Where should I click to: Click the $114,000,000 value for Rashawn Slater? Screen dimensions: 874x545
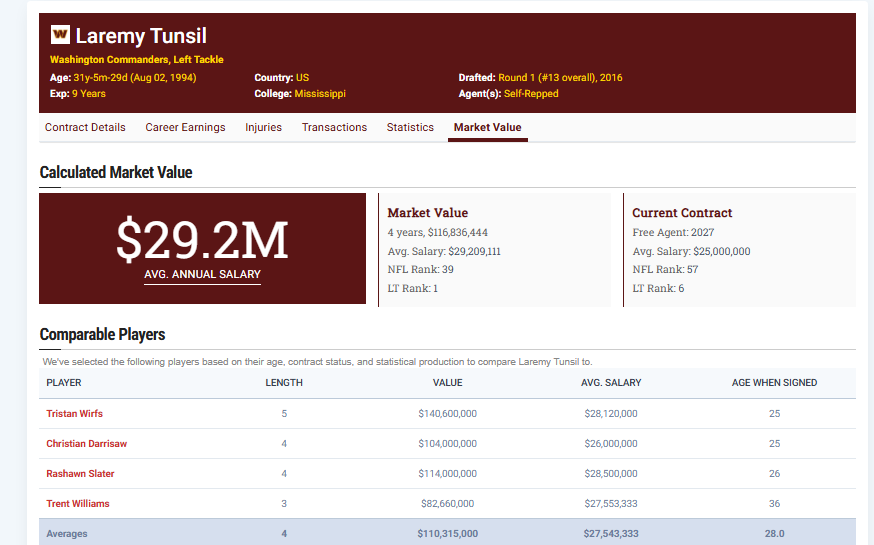[448, 474]
